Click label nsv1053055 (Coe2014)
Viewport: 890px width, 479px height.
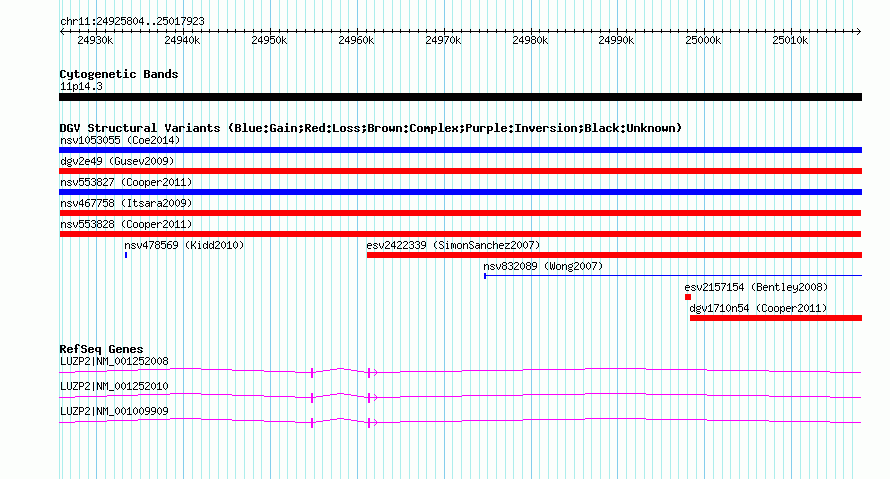[x=120, y=140]
